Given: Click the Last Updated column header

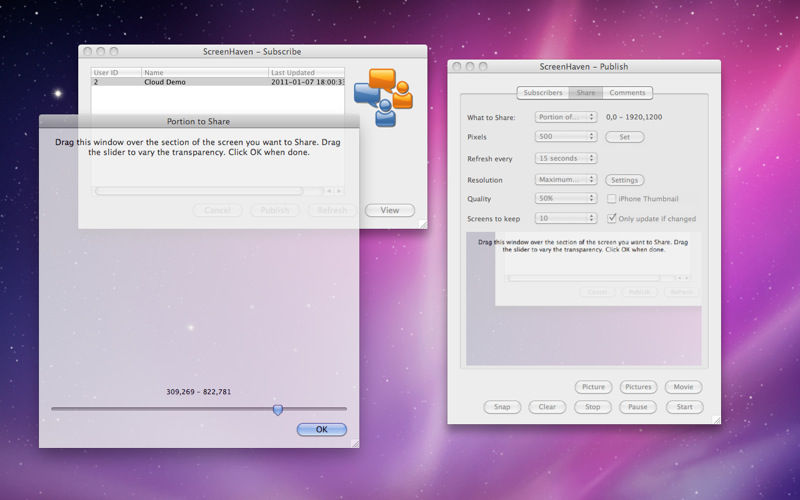Looking at the screenshot, I should tap(307, 72).
